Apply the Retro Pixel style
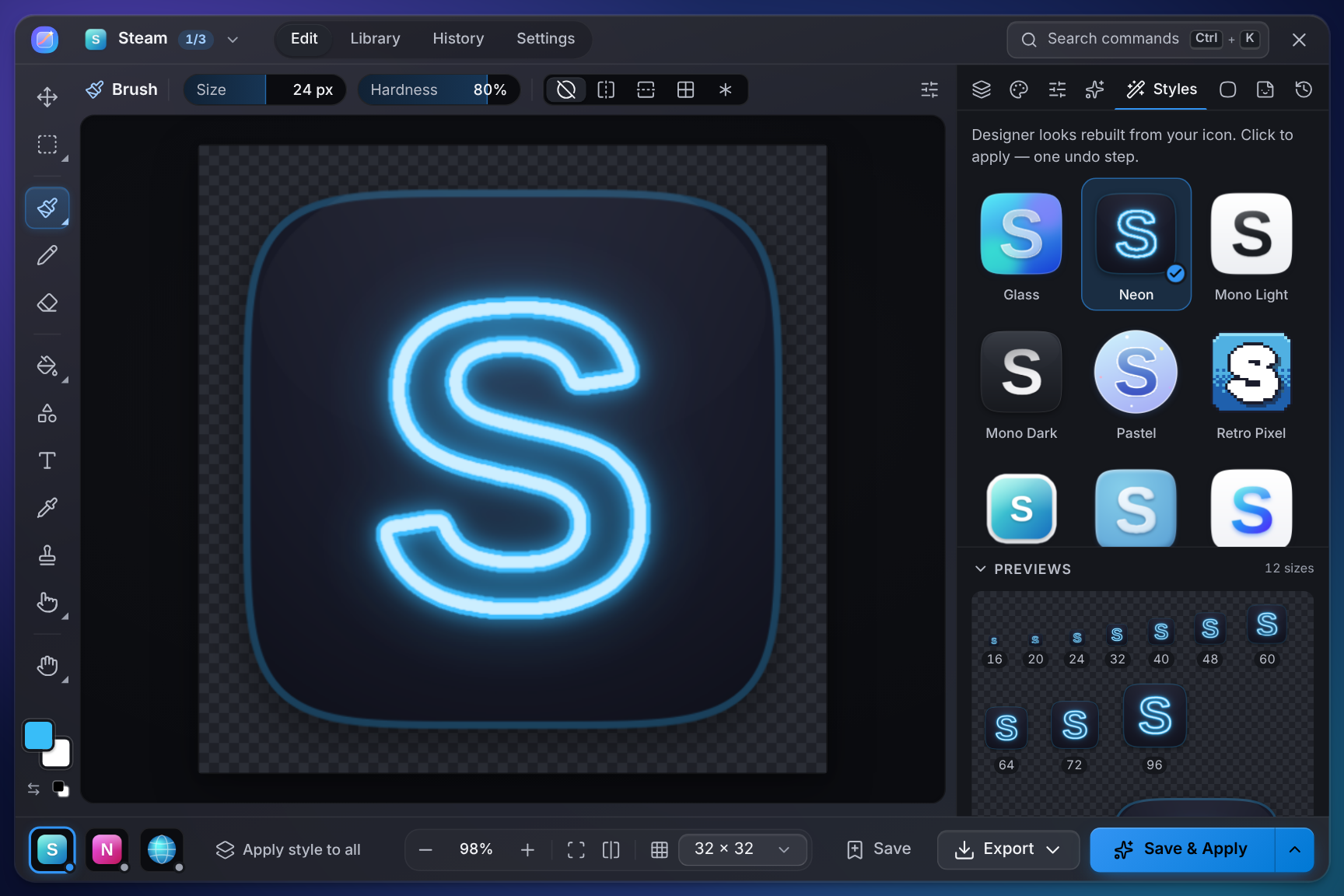1344x896 pixels. 1251,384
